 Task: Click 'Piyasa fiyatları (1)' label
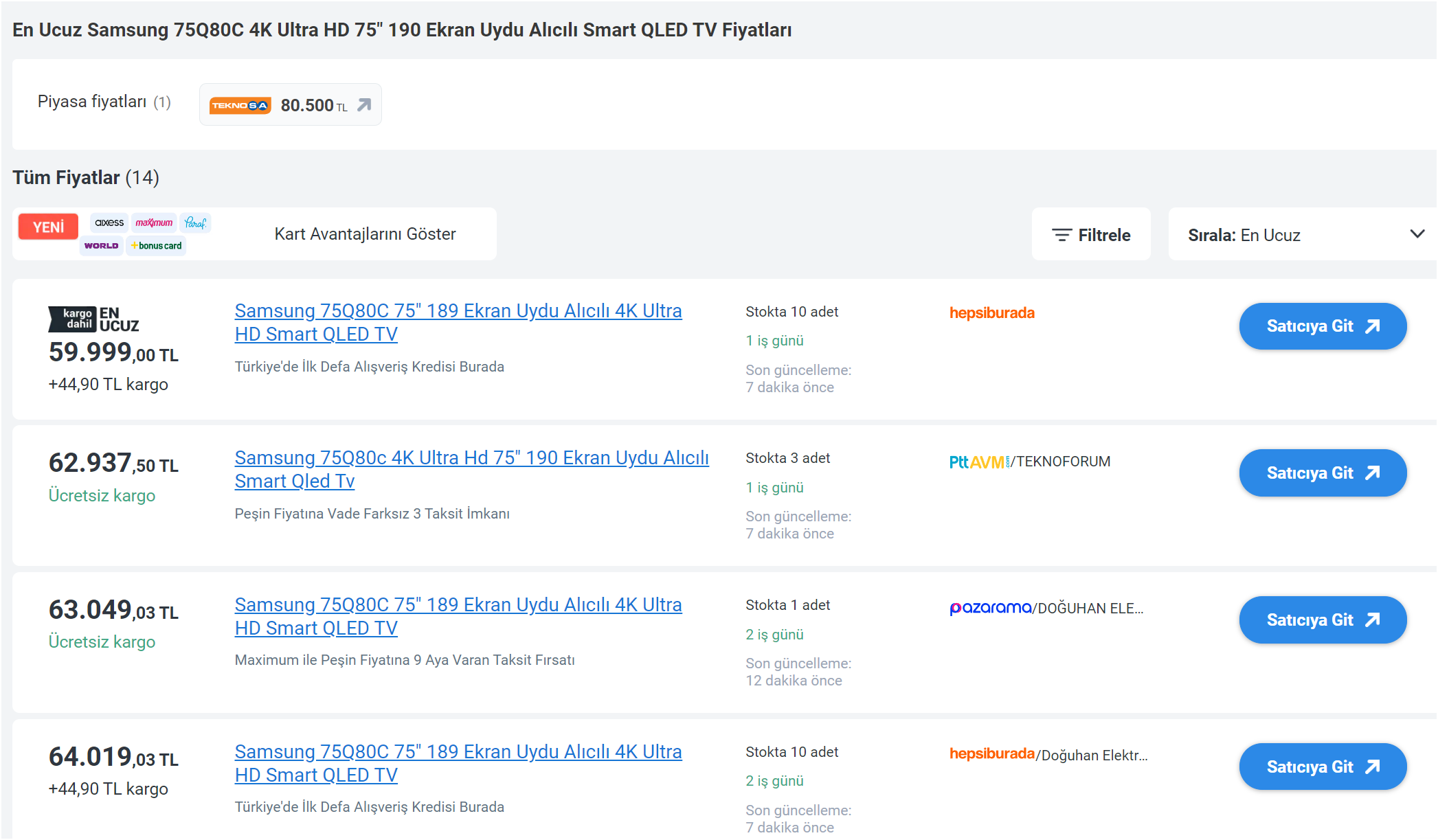pyautogui.click(x=104, y=102)
